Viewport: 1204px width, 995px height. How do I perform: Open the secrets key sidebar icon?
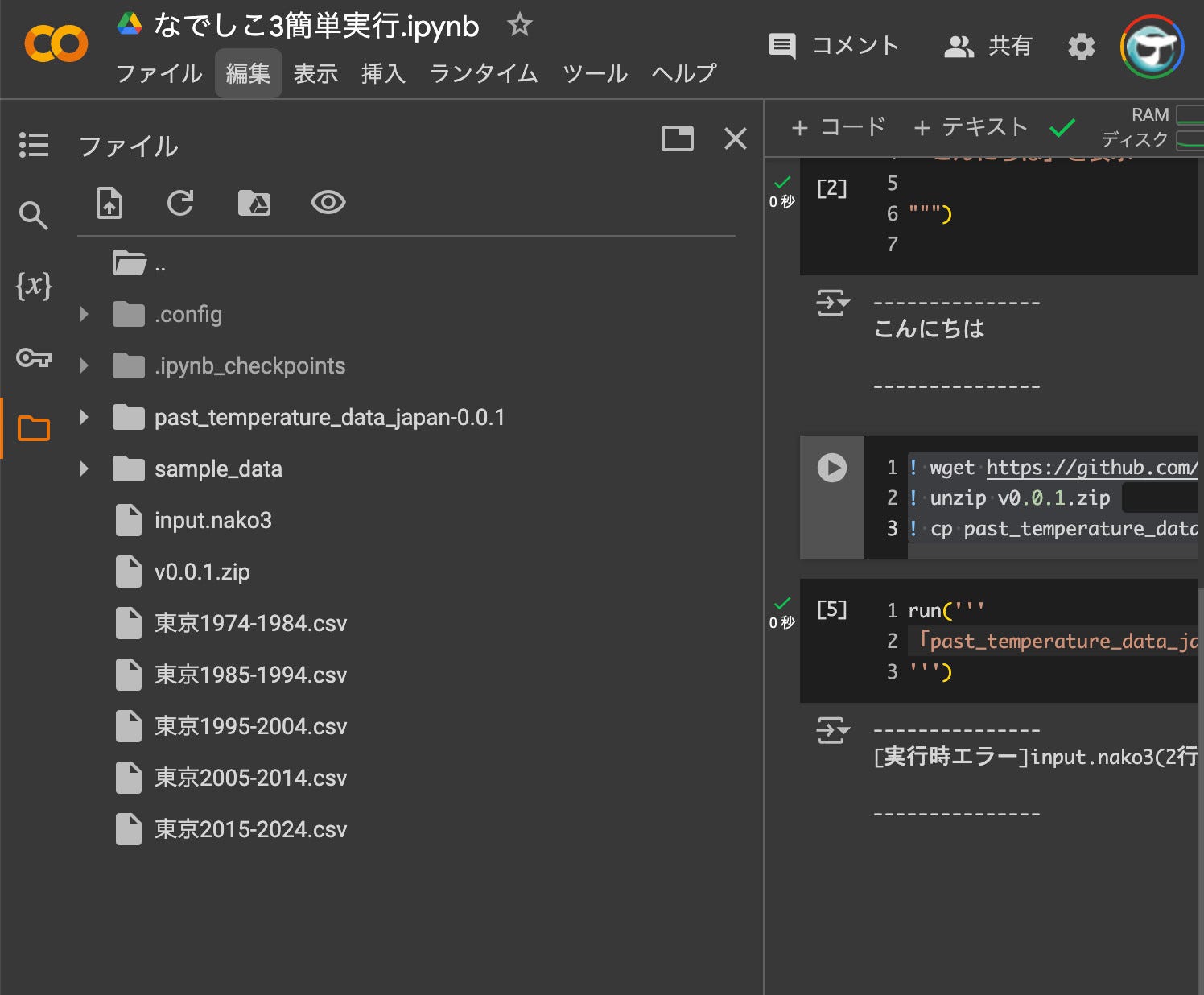34,357
